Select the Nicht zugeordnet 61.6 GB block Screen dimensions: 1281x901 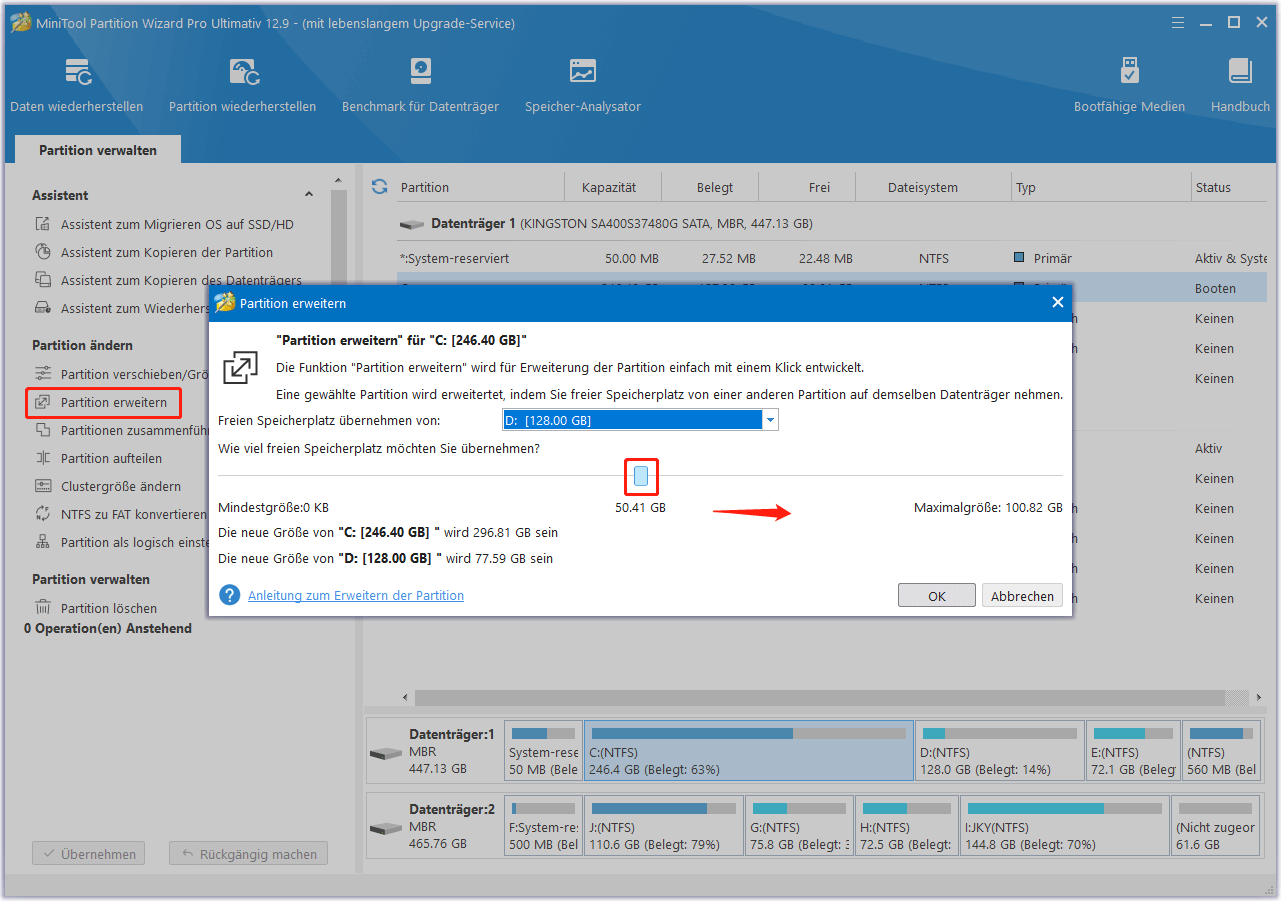1214,826
